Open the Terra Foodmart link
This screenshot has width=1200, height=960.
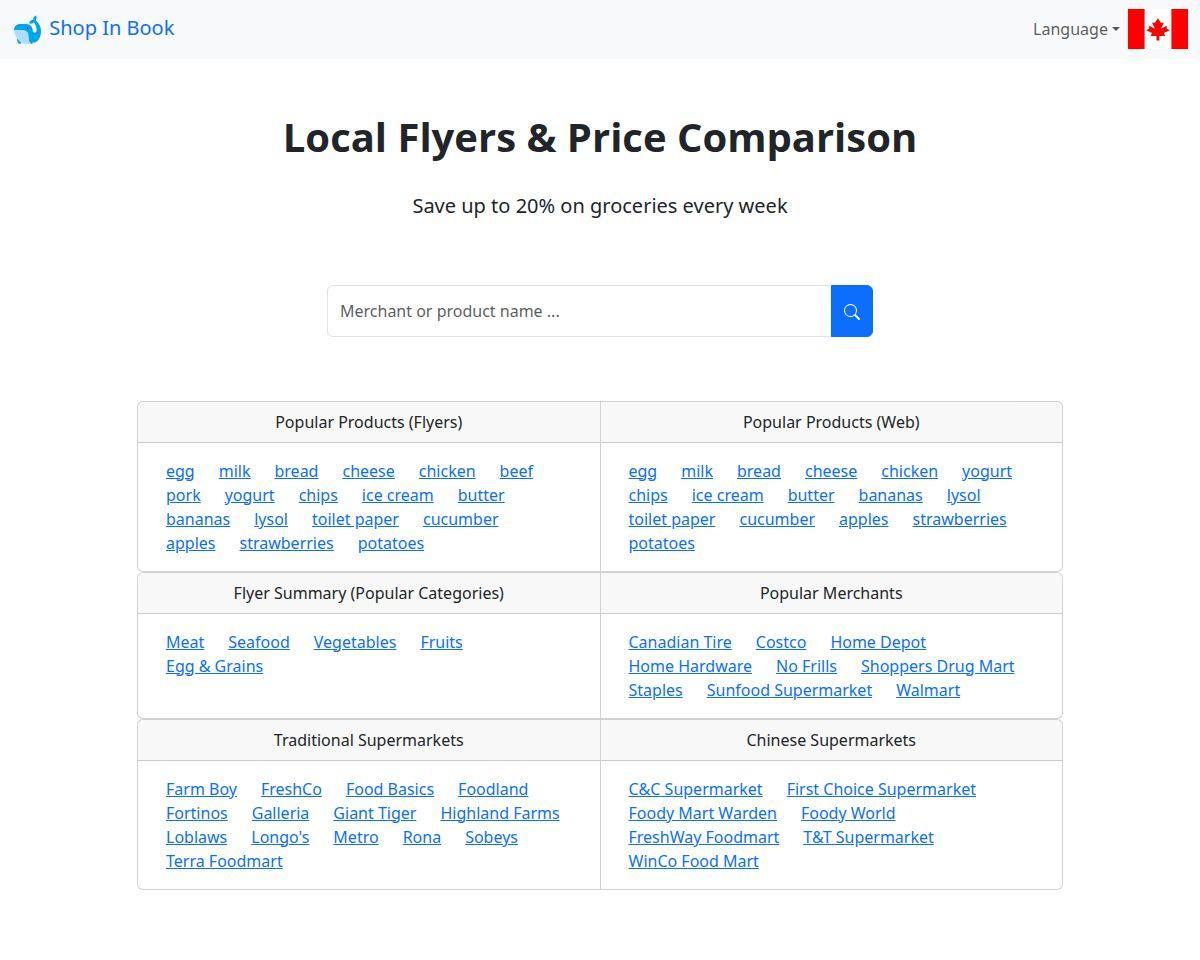(225, 861)
